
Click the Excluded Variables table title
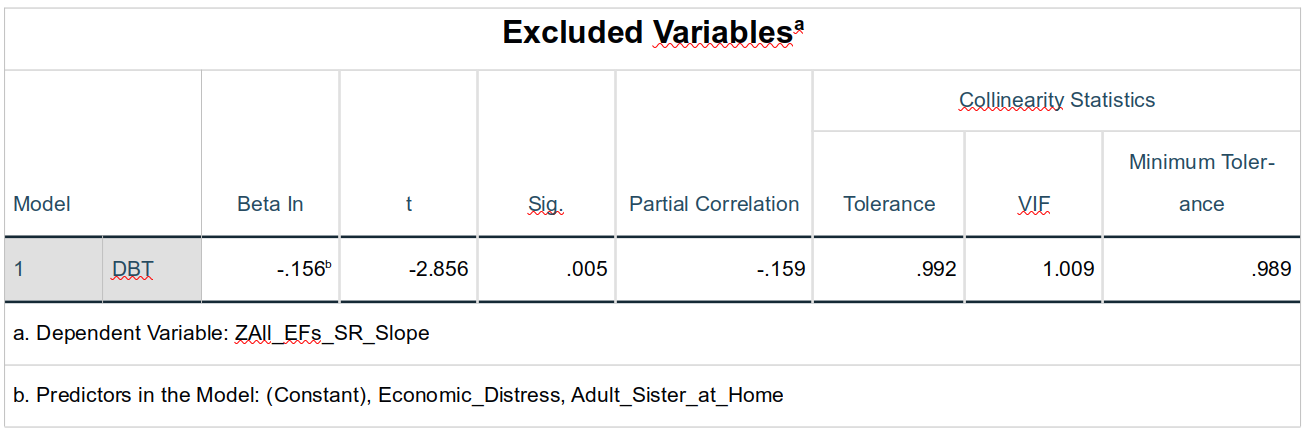coord(653,33)
